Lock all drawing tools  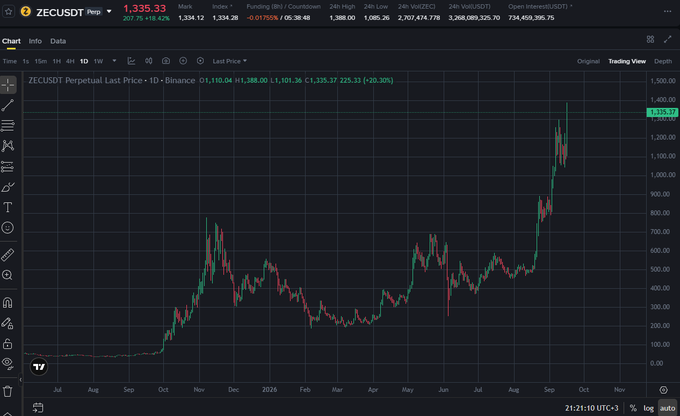(8, 344)
